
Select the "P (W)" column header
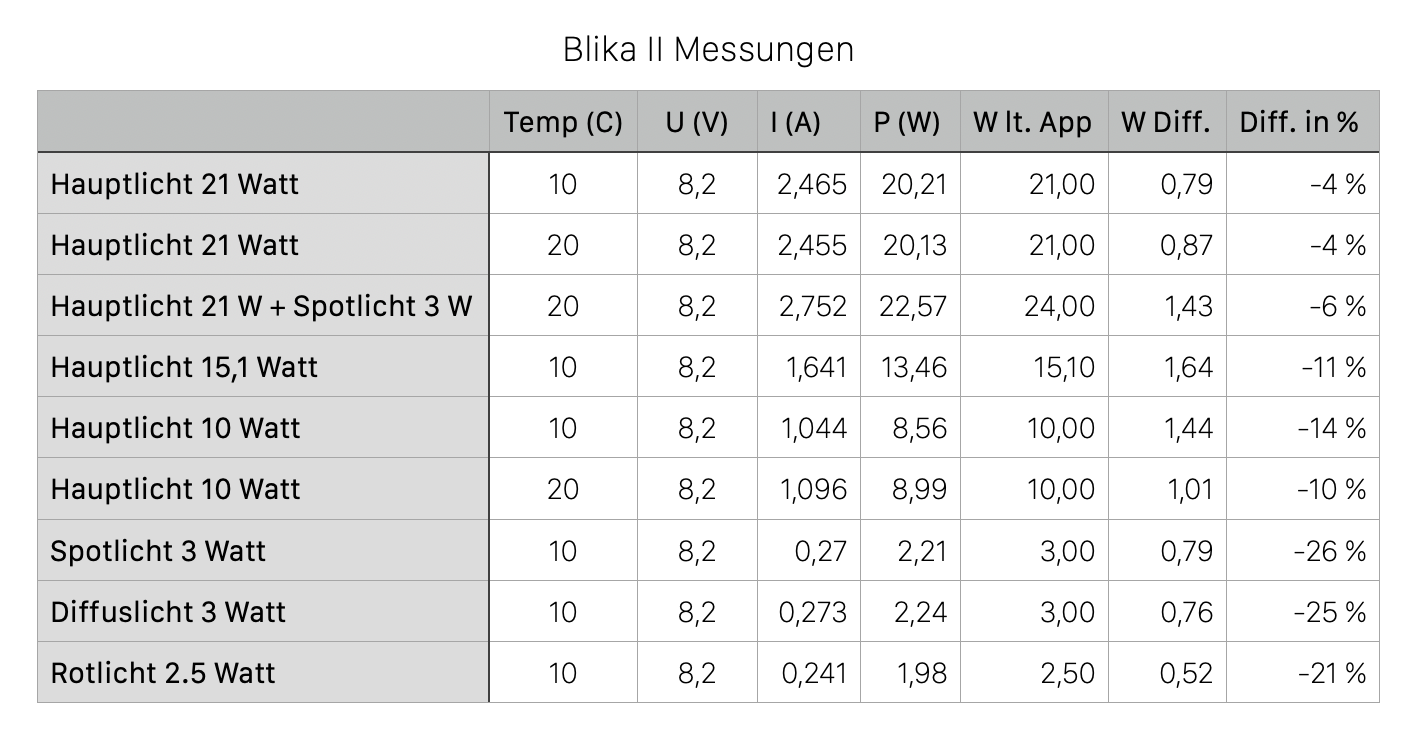(906, 122)
